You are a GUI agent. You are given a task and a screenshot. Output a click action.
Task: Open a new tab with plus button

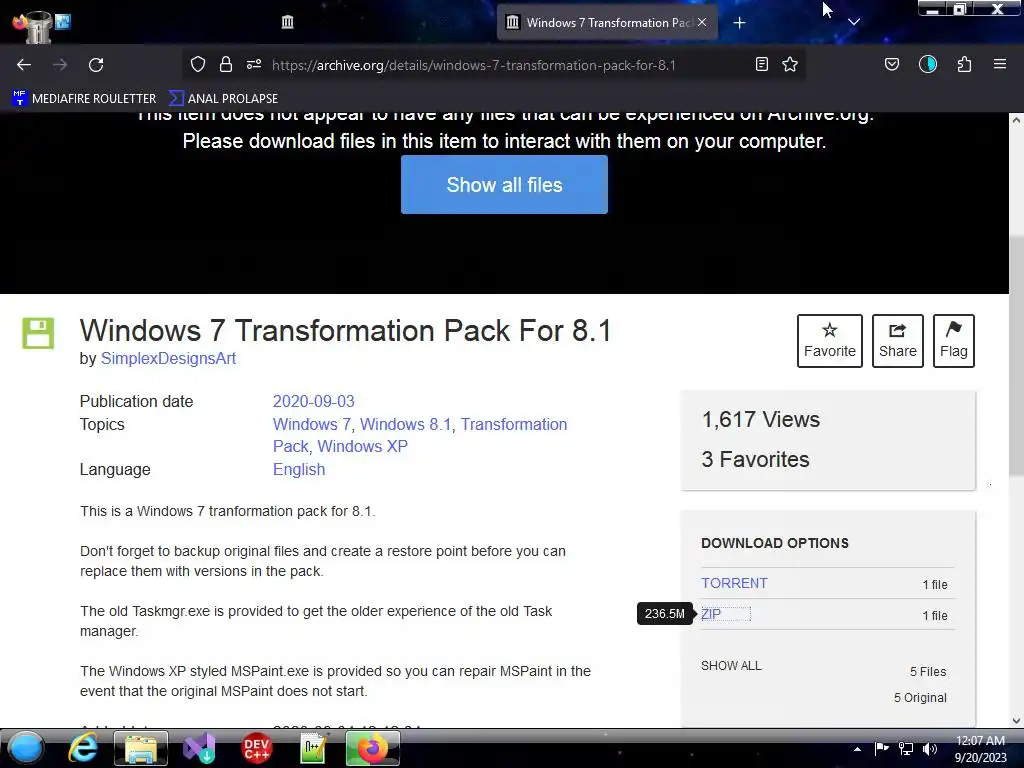tap(739, 23)
